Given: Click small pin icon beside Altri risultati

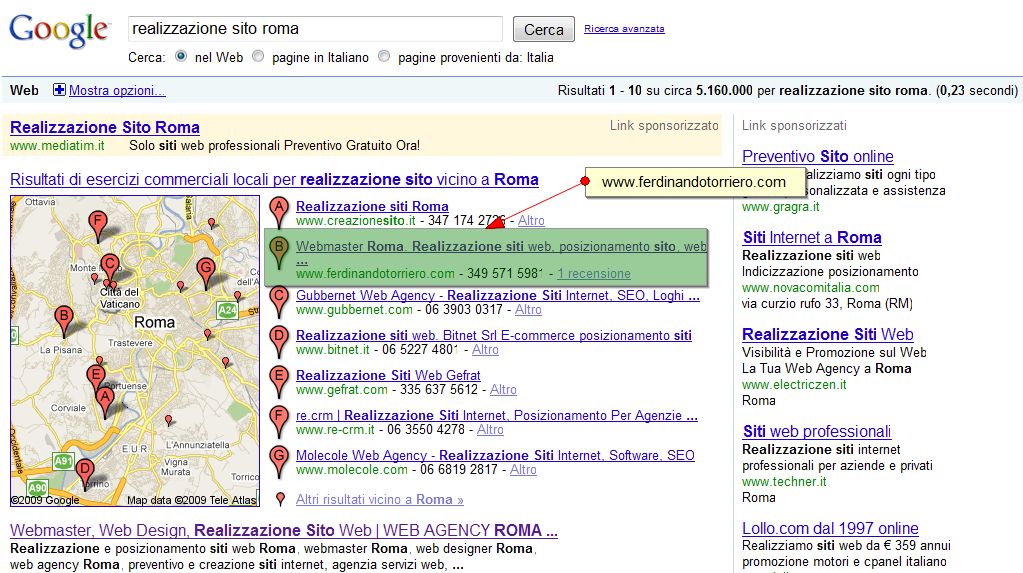Looking at the screenshot, I should click(x=281, y=499).
